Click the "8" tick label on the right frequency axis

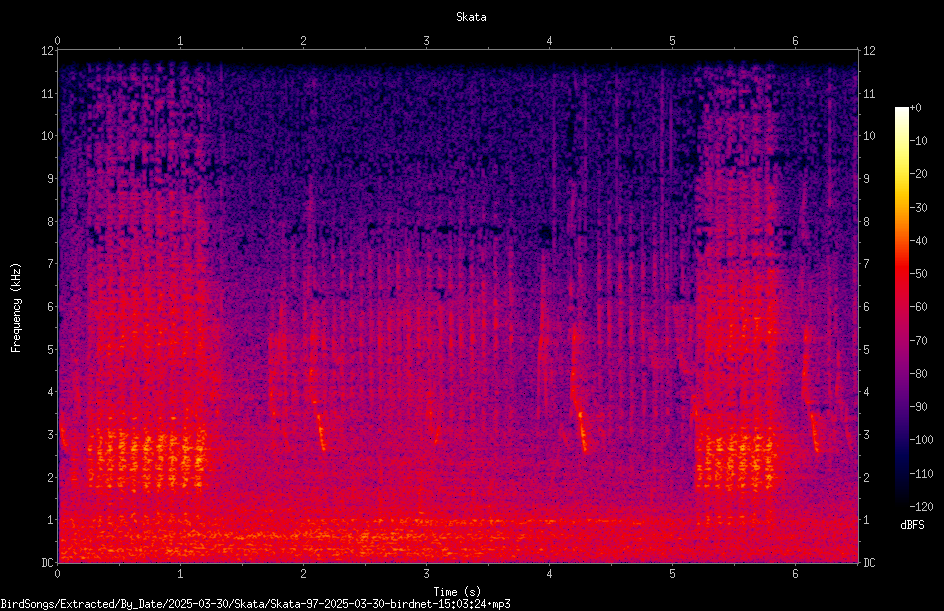866,222
